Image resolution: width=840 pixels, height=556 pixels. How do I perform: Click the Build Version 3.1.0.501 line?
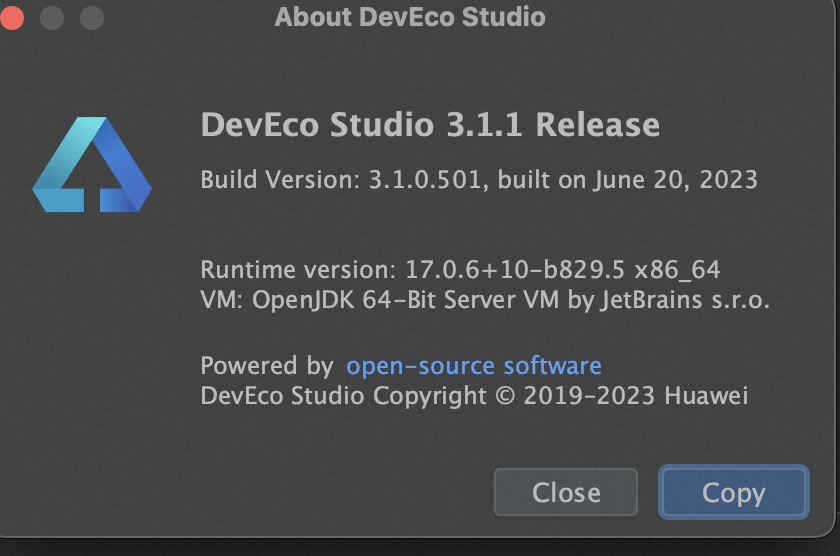tap(479, 179)
